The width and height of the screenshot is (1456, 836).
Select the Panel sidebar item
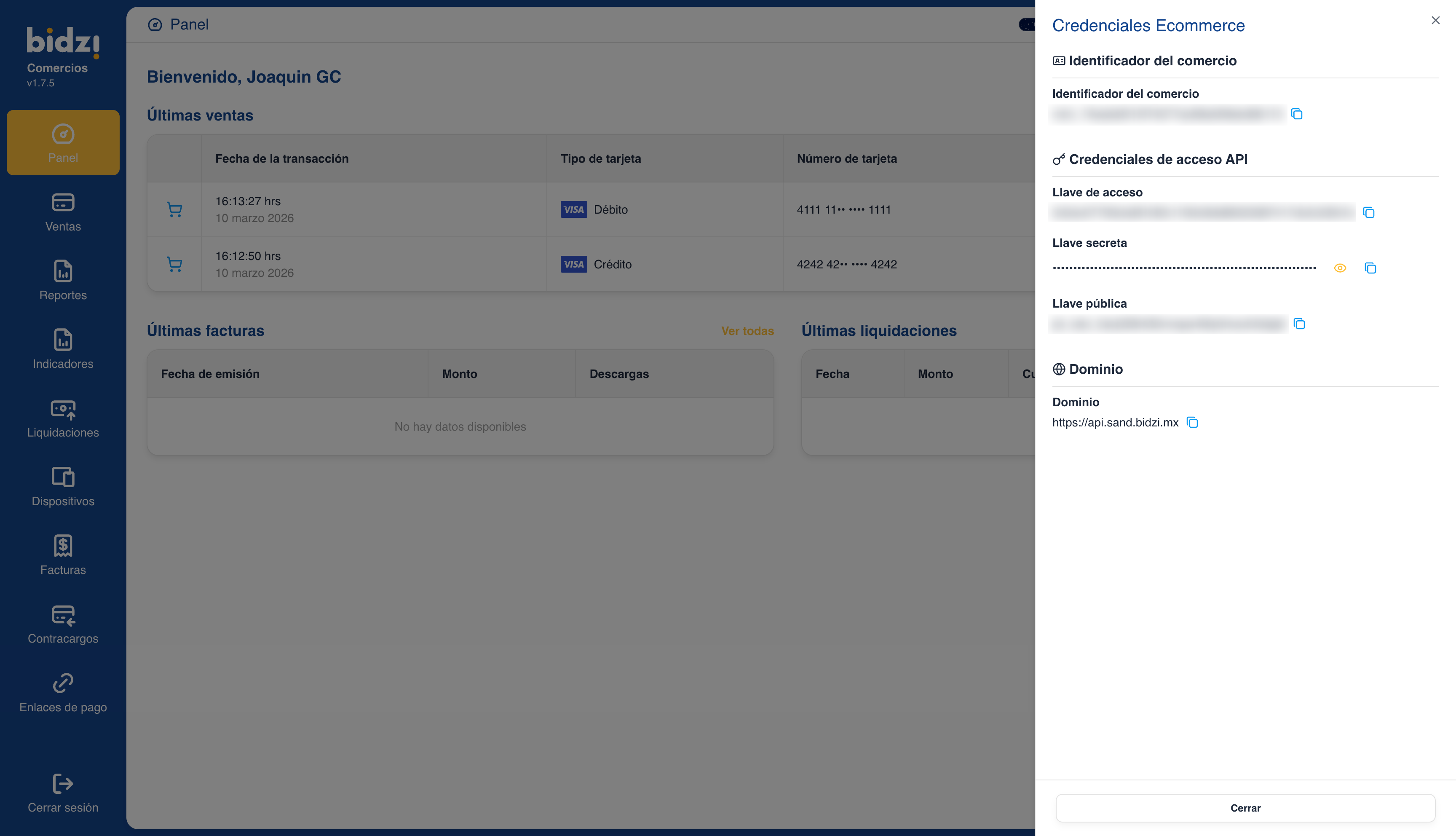click(x=63, y=143)
